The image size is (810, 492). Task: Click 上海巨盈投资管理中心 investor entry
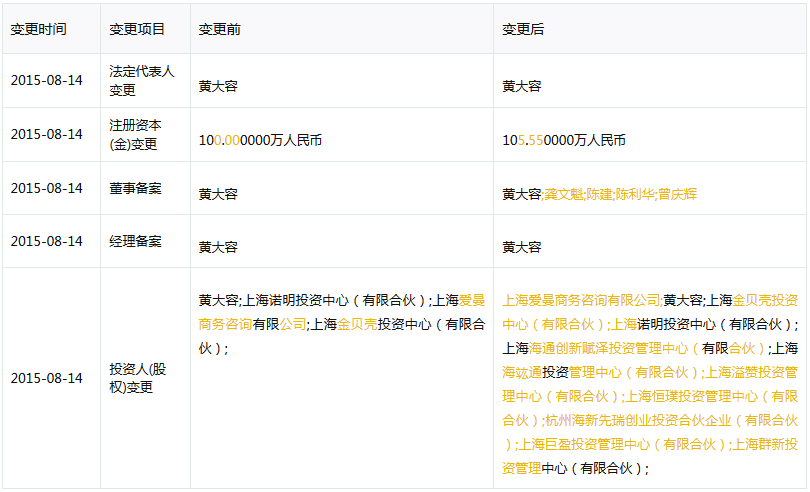pos(592,444)
